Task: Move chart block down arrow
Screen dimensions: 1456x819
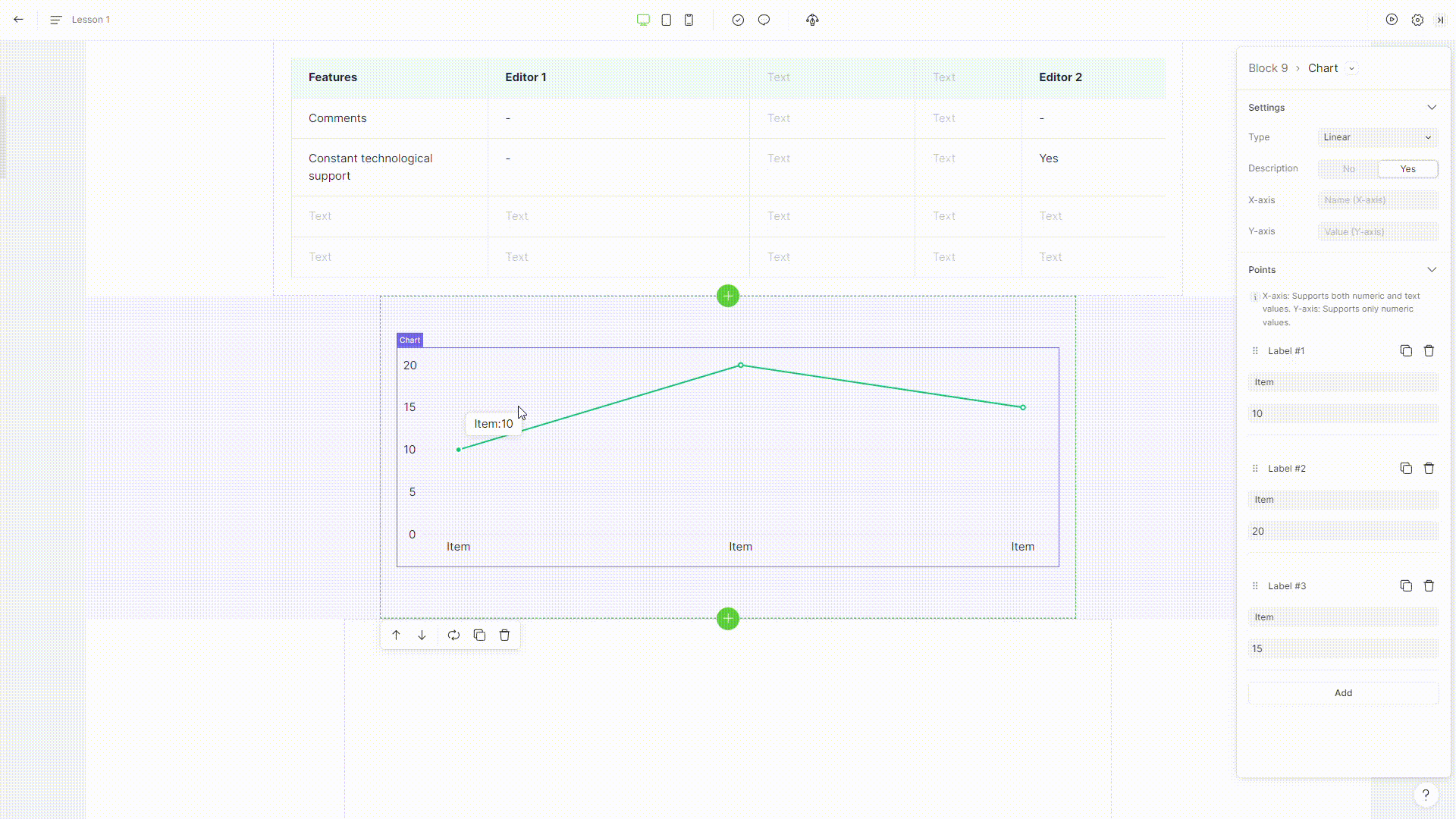Action: (x=422, y=635)
